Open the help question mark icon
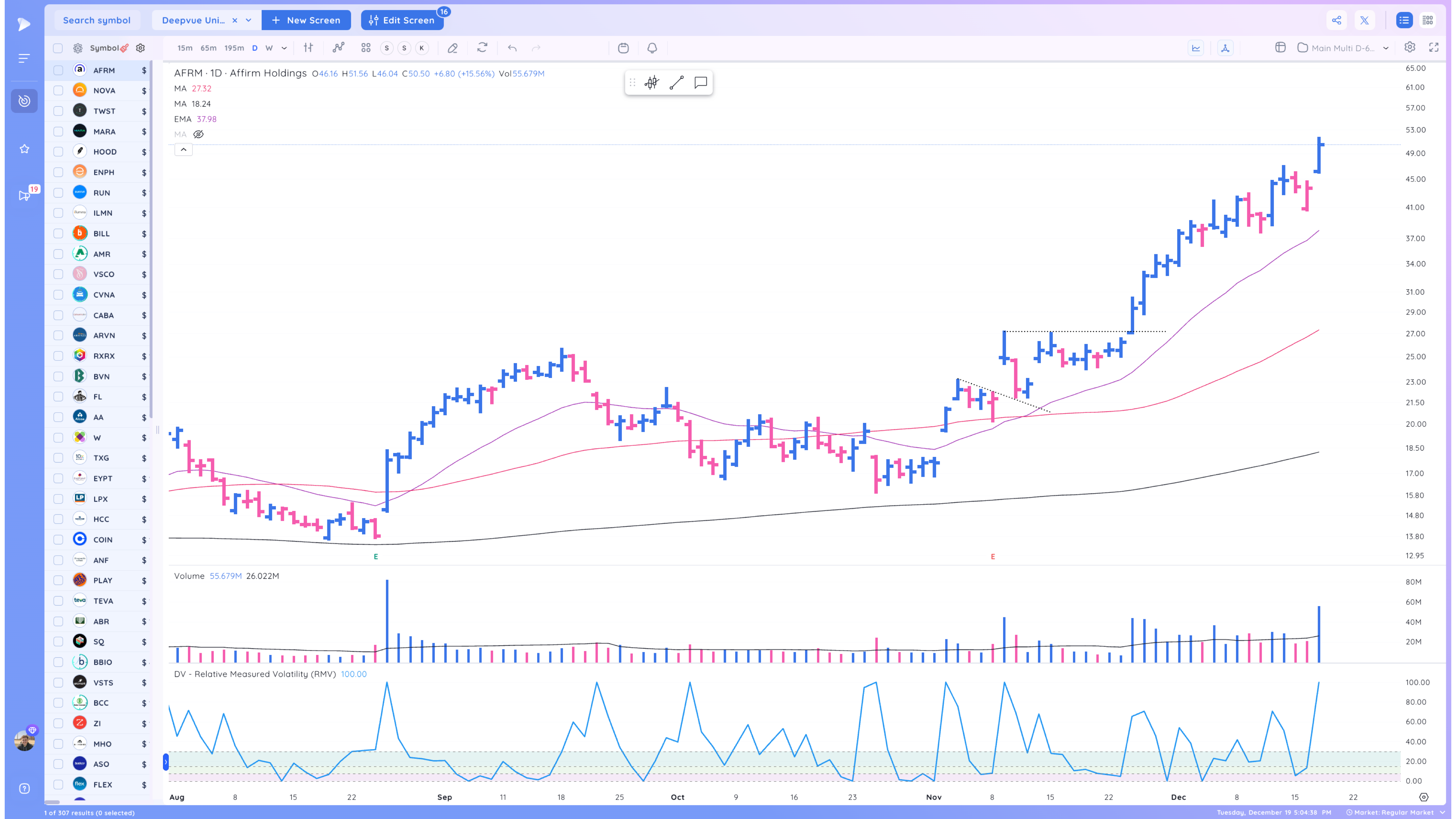 click(x=24, y=789)
